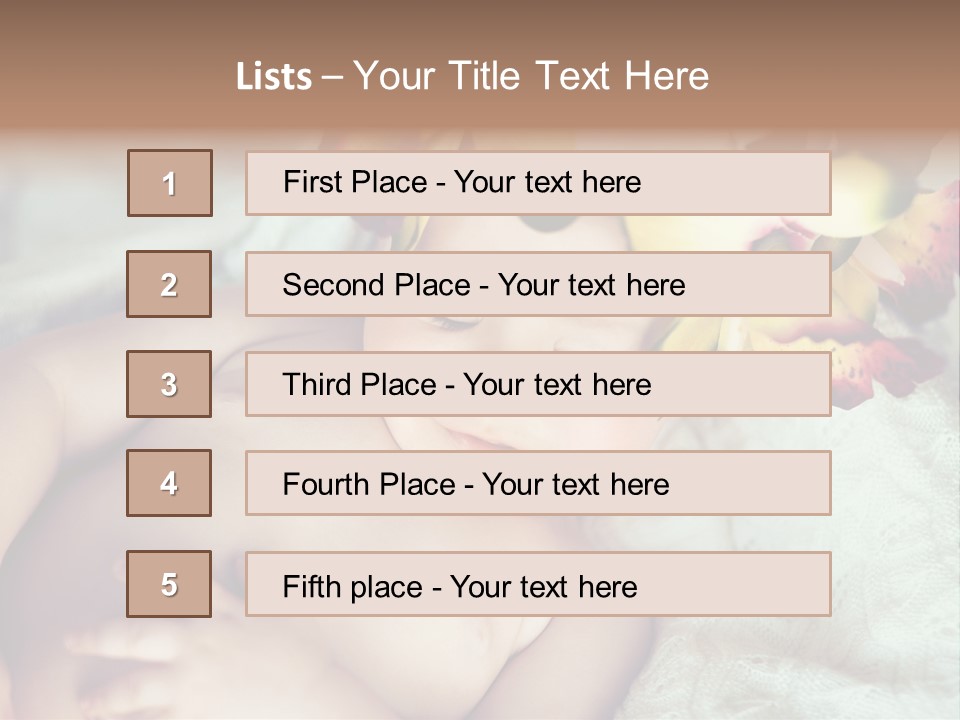
Task: Click the number 1 box
Action: coord(170,183)
